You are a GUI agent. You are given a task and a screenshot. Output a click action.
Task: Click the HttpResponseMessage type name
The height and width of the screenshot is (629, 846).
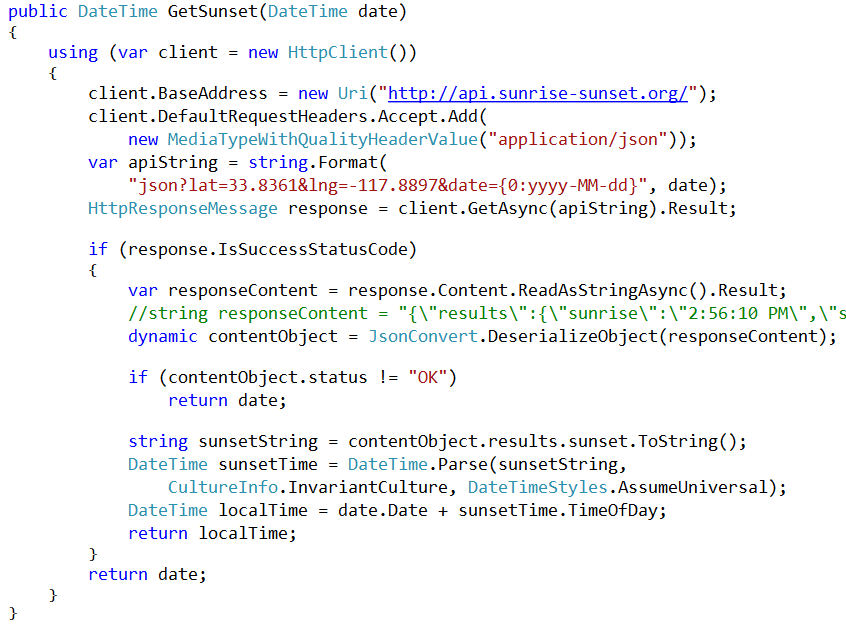[x=183, y=208]
